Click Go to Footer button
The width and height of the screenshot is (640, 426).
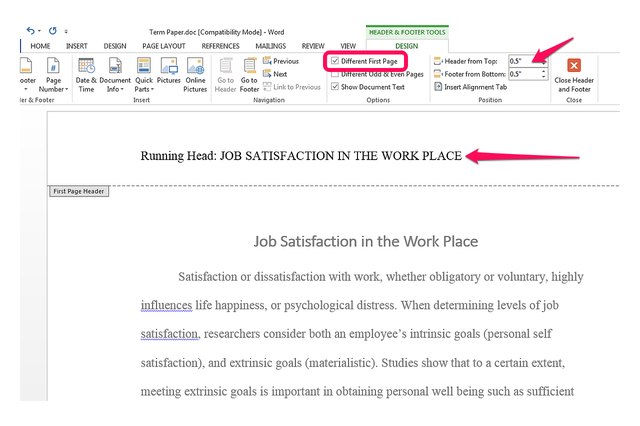[249, 75]
